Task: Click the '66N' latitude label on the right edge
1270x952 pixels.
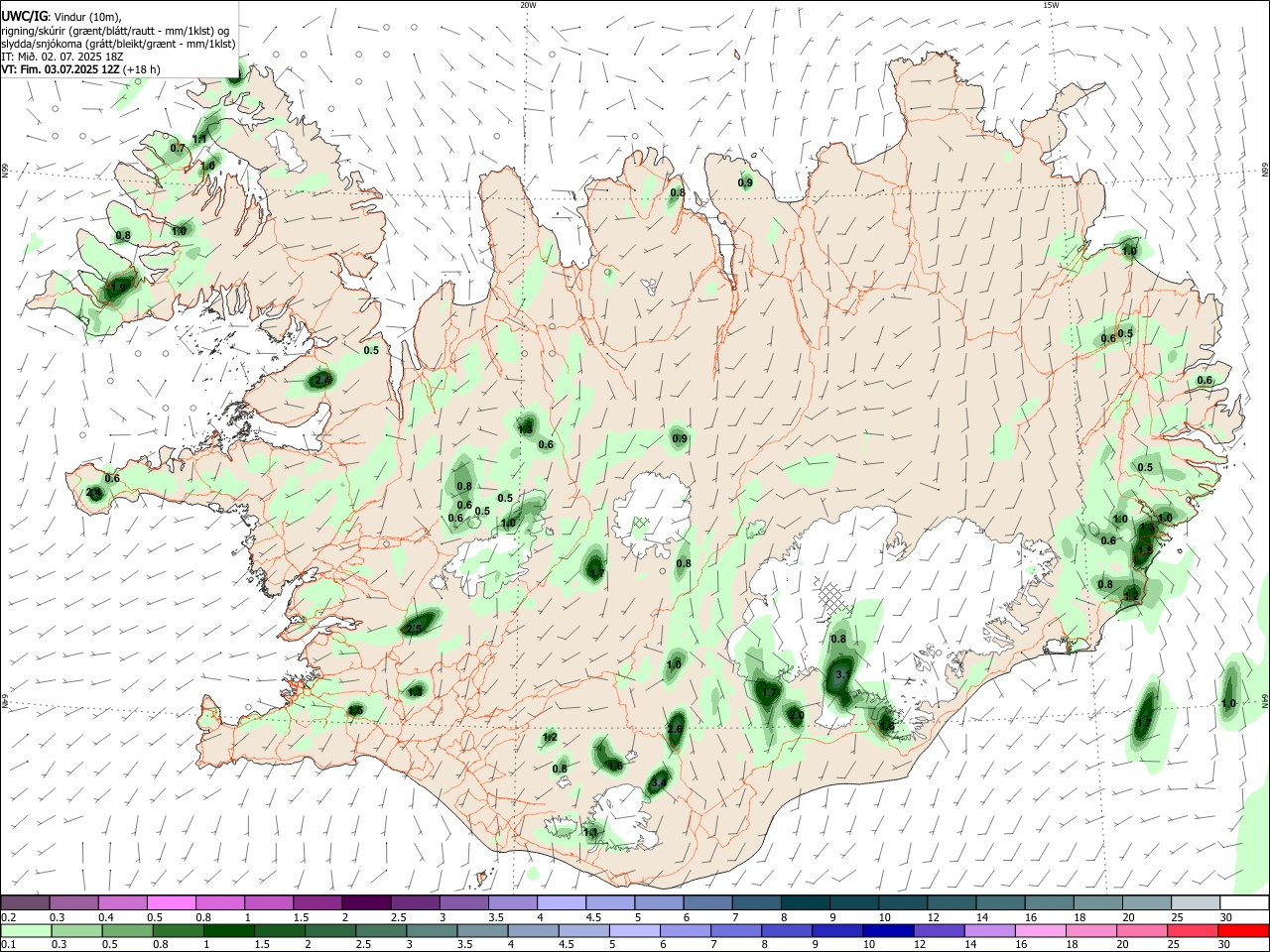Action: [1264, 171]
